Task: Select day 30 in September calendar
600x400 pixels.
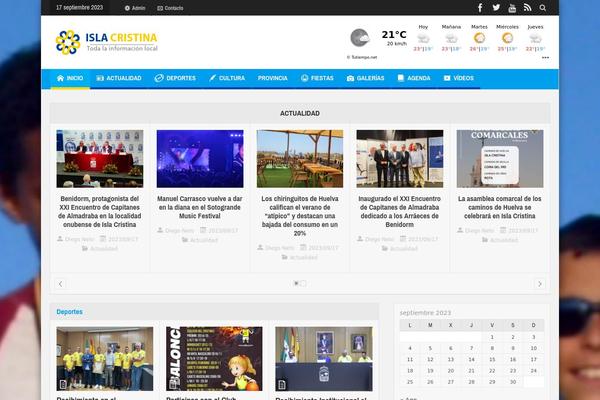Action: point(513,382)
